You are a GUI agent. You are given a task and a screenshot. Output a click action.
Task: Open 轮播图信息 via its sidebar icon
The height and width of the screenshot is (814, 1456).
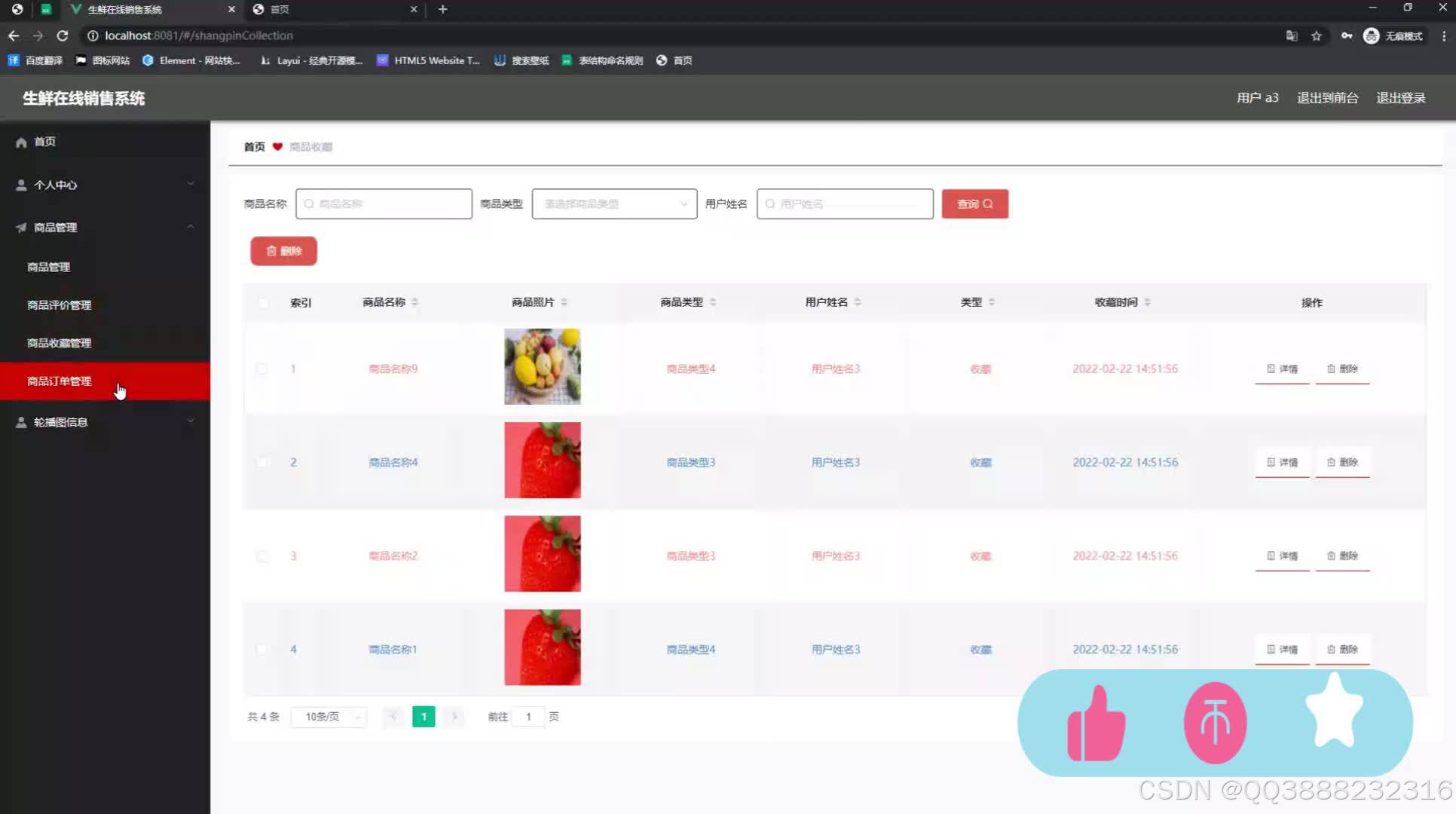pyautogui.click(x=20, y=422)
